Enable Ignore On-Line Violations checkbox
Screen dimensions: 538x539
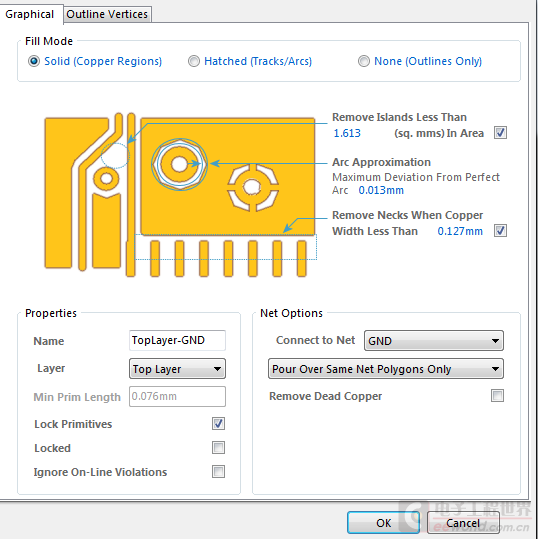tap(218, 472)
